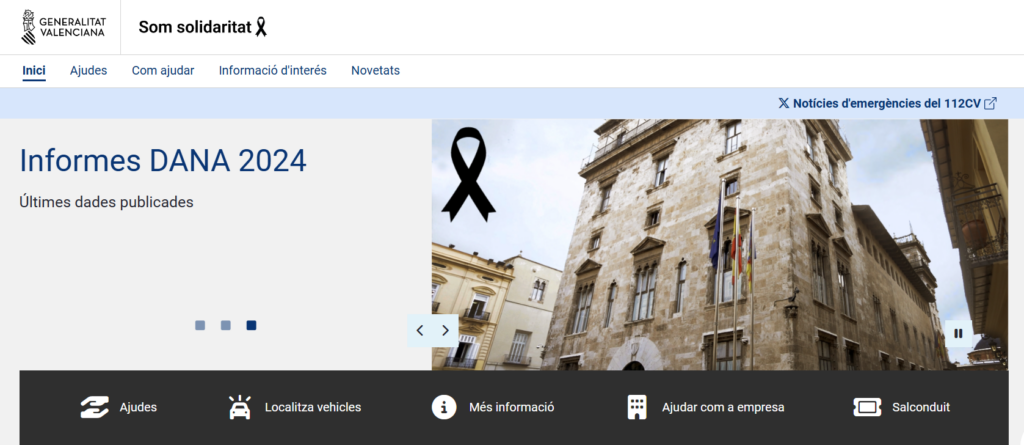The image size is (1024, 445).
Task: Open the Informes DANA 2024 headline
Action: click(163, 160)
